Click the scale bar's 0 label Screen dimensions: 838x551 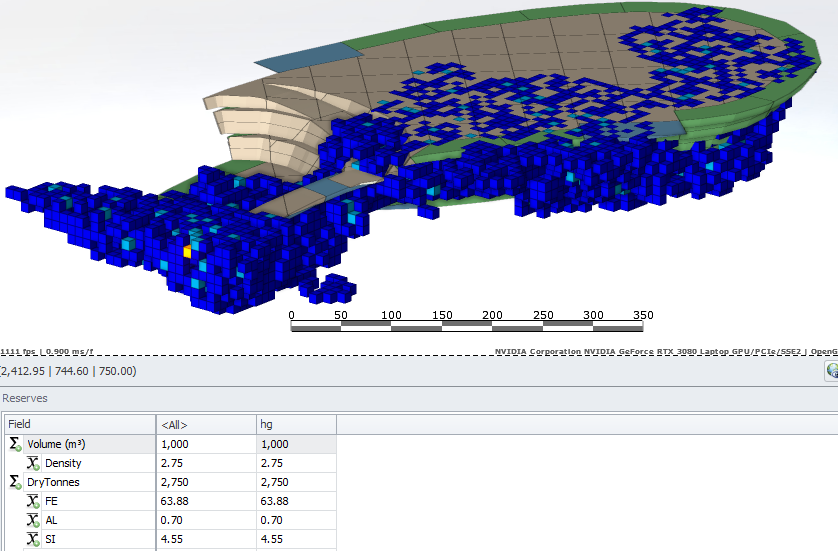pyautogui.click(x=291, y=315)
